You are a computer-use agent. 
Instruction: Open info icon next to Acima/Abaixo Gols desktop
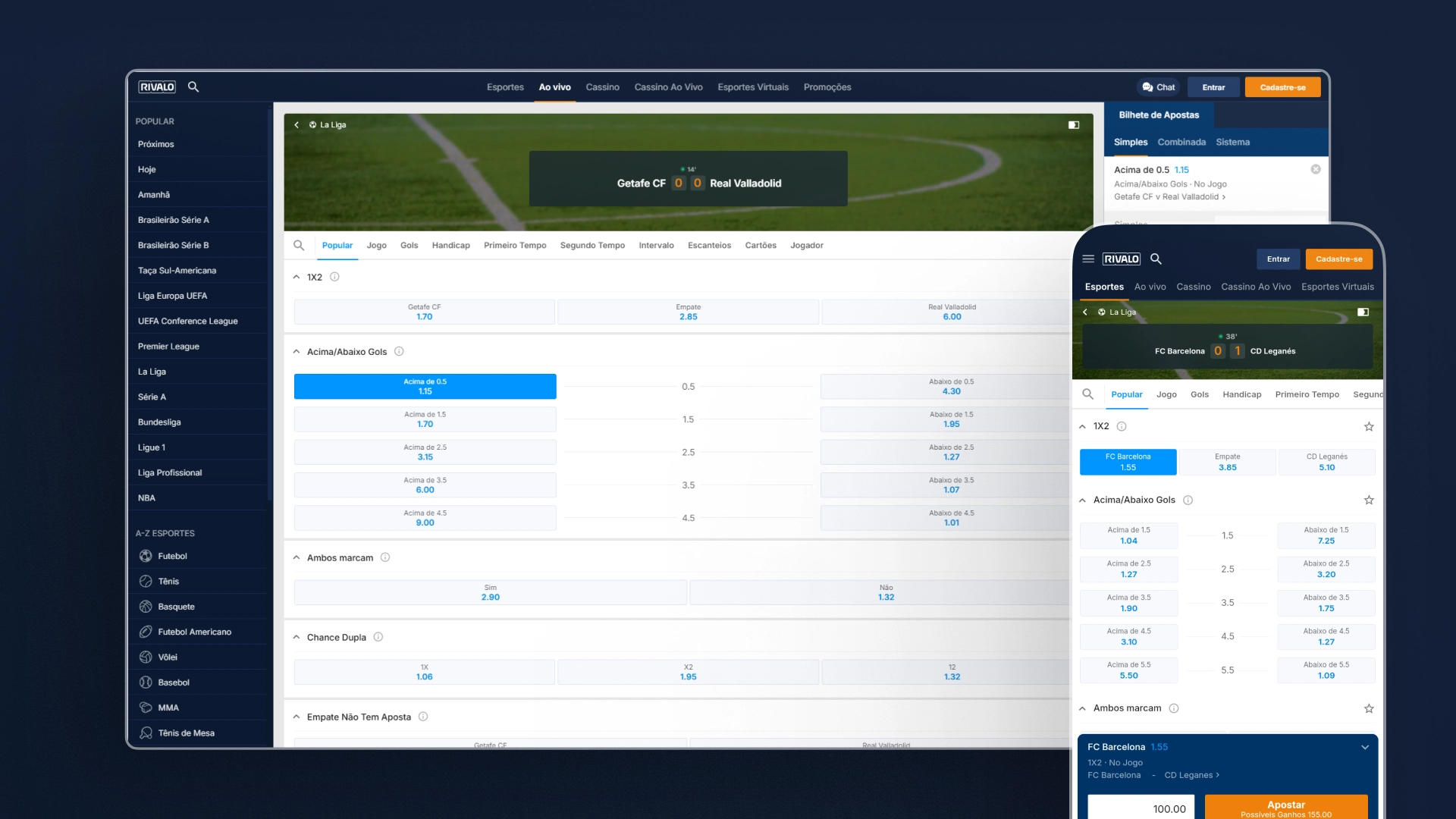pyautogui.click(x=399, y=352)
